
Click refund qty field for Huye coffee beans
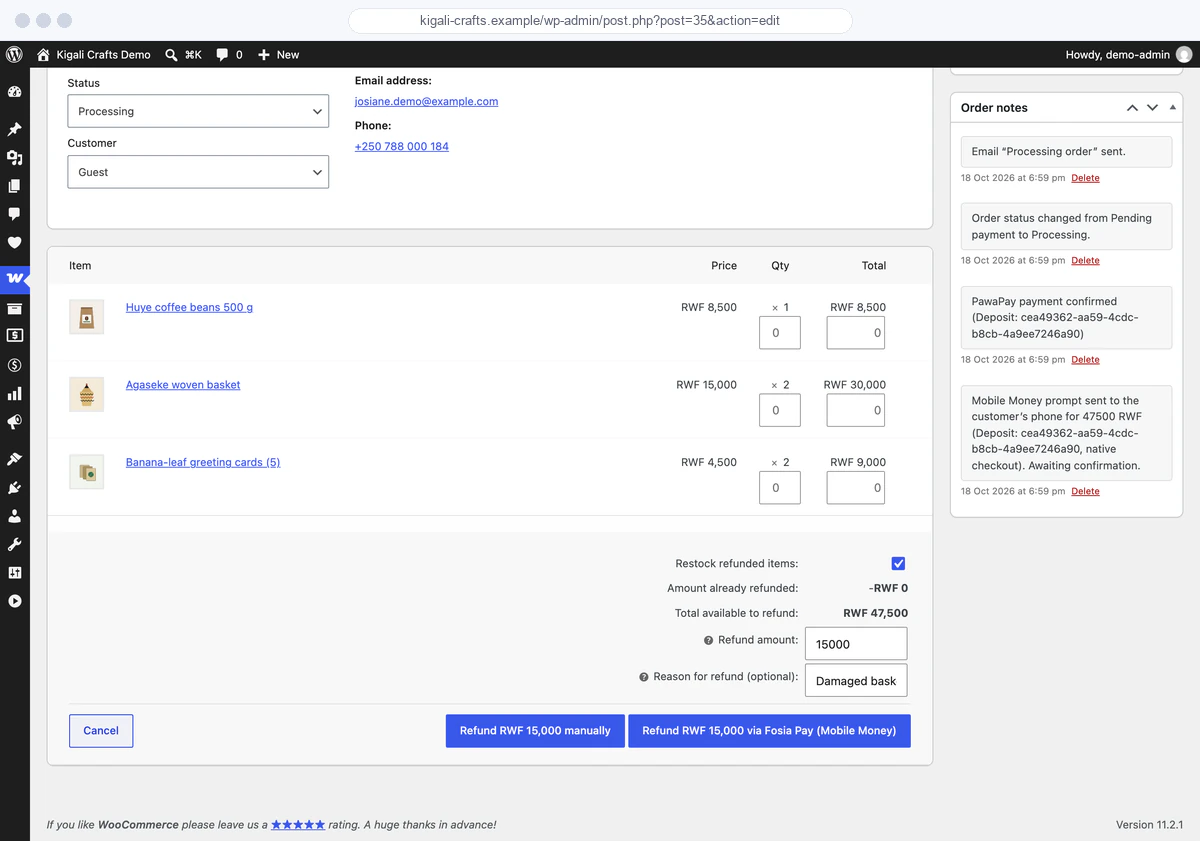pos(780,333)
